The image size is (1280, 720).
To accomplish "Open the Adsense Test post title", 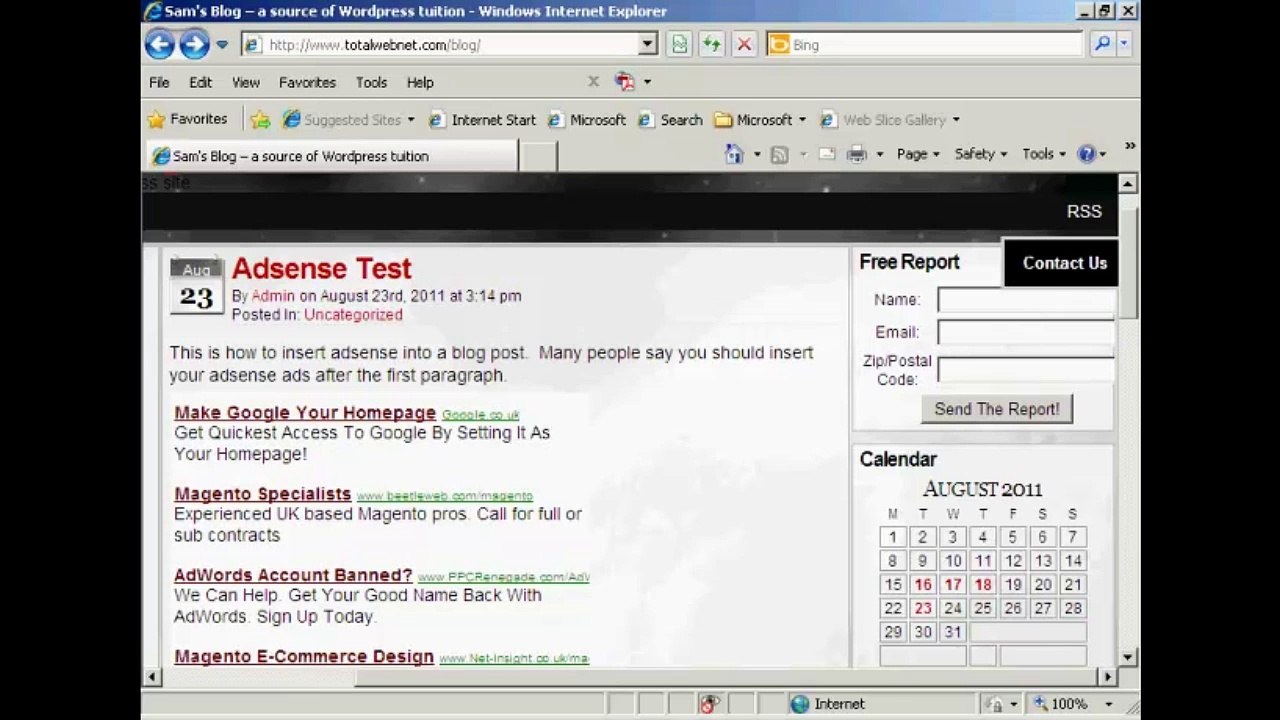I will 322,268.
